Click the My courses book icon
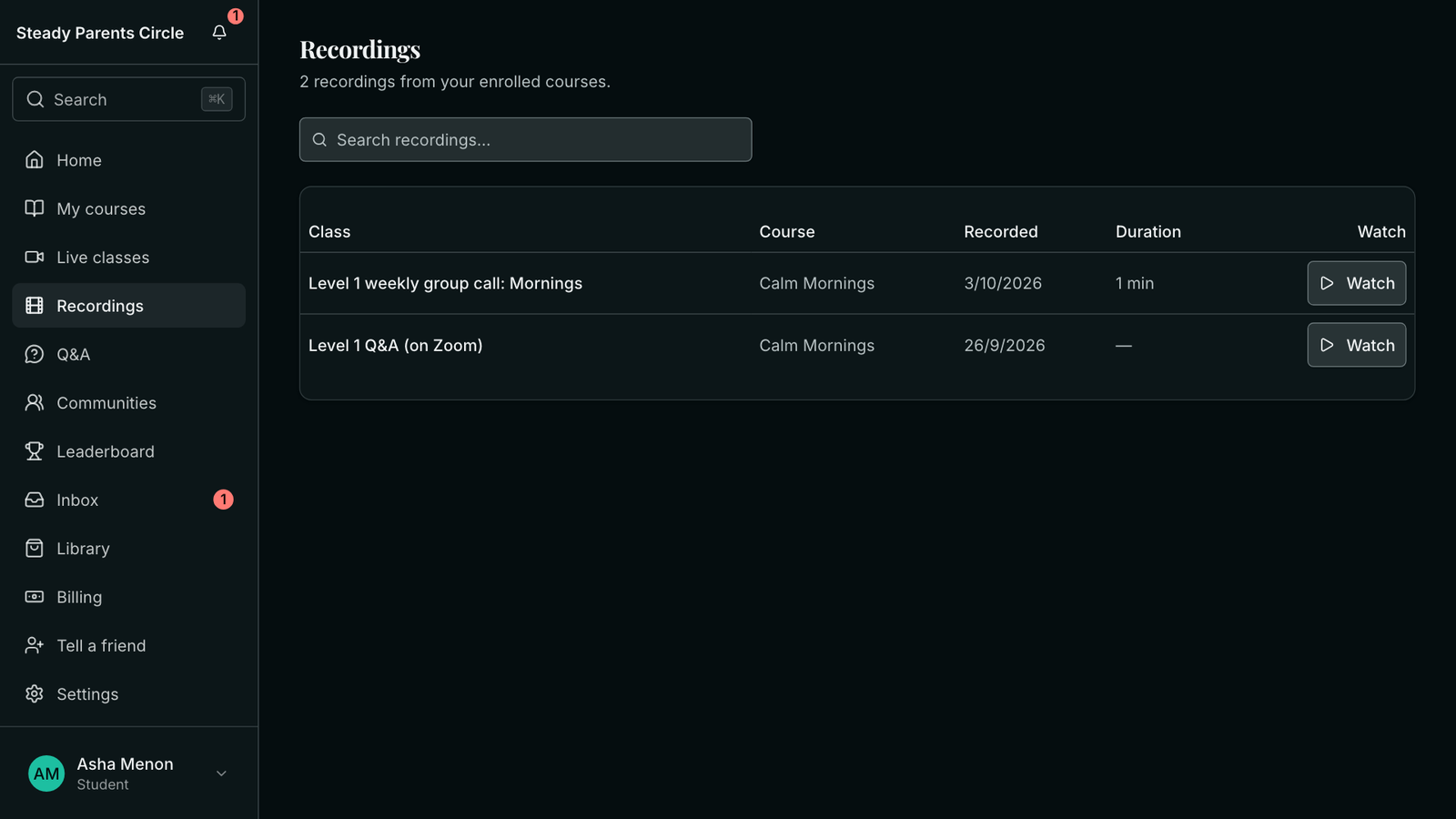 [x=35, y=208]
